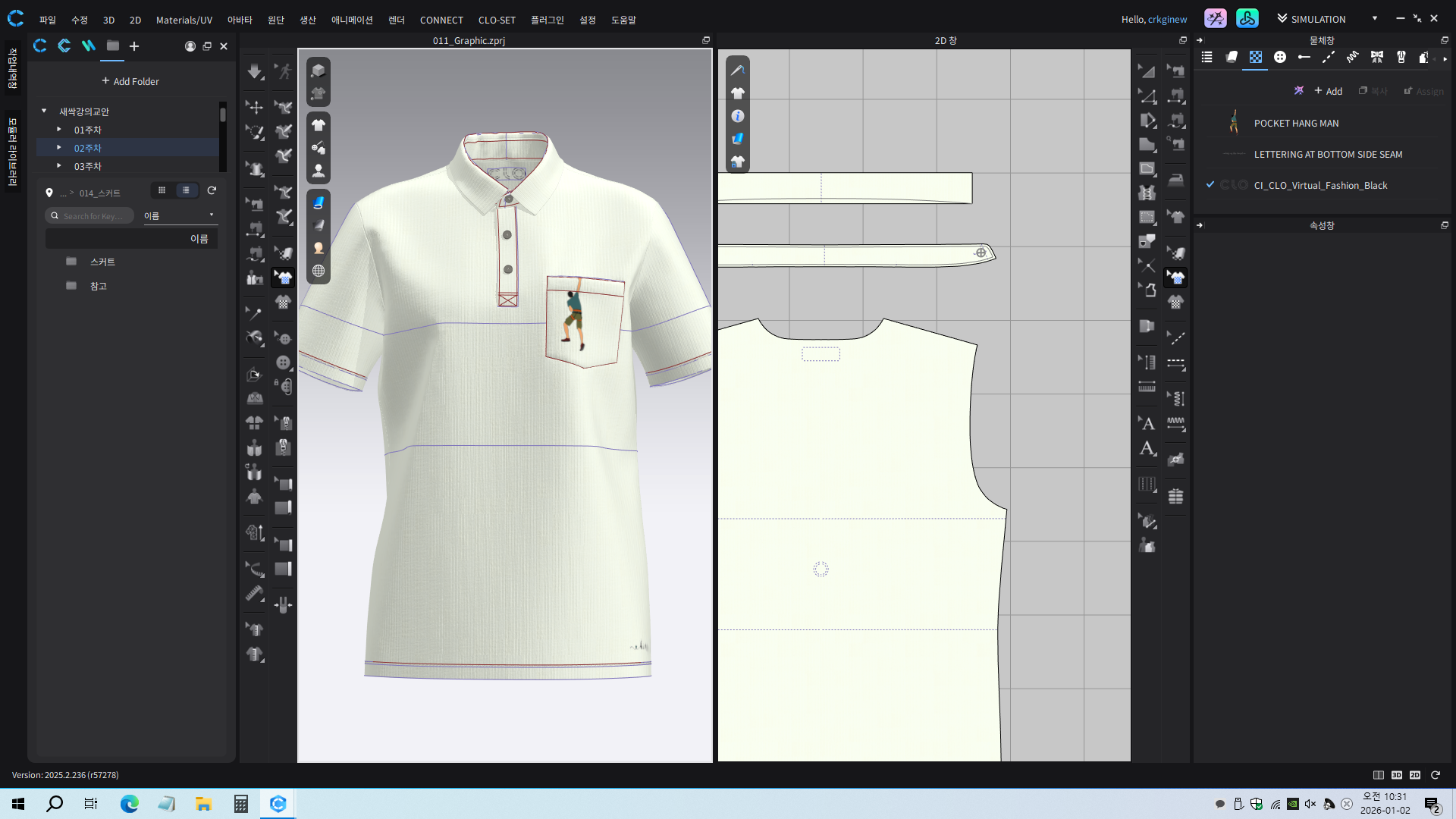Image resolution: width=1456 pixels, height=819 pixels.
Task: Open the Materials/UV menu
Action: 184,20
